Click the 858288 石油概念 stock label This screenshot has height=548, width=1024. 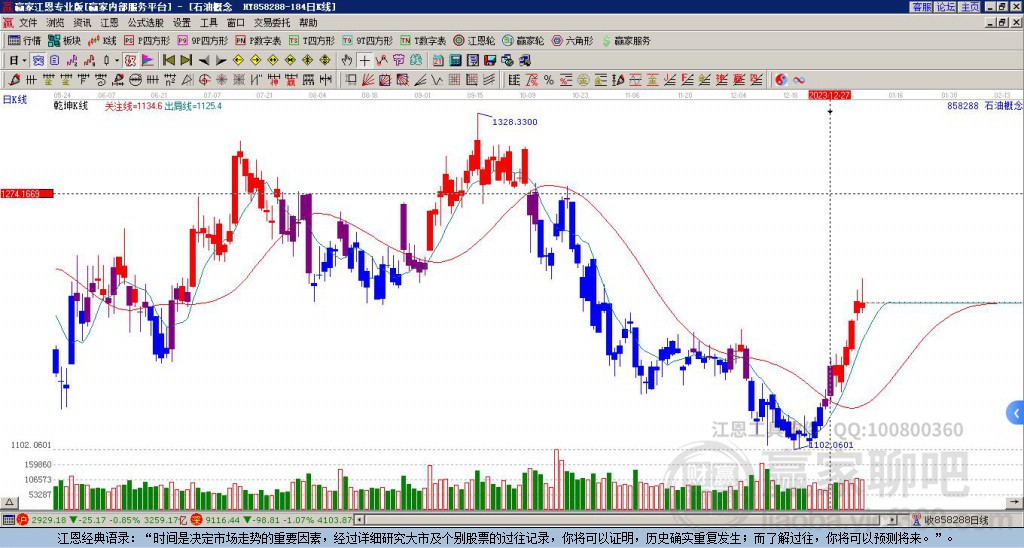coord(985,106)
